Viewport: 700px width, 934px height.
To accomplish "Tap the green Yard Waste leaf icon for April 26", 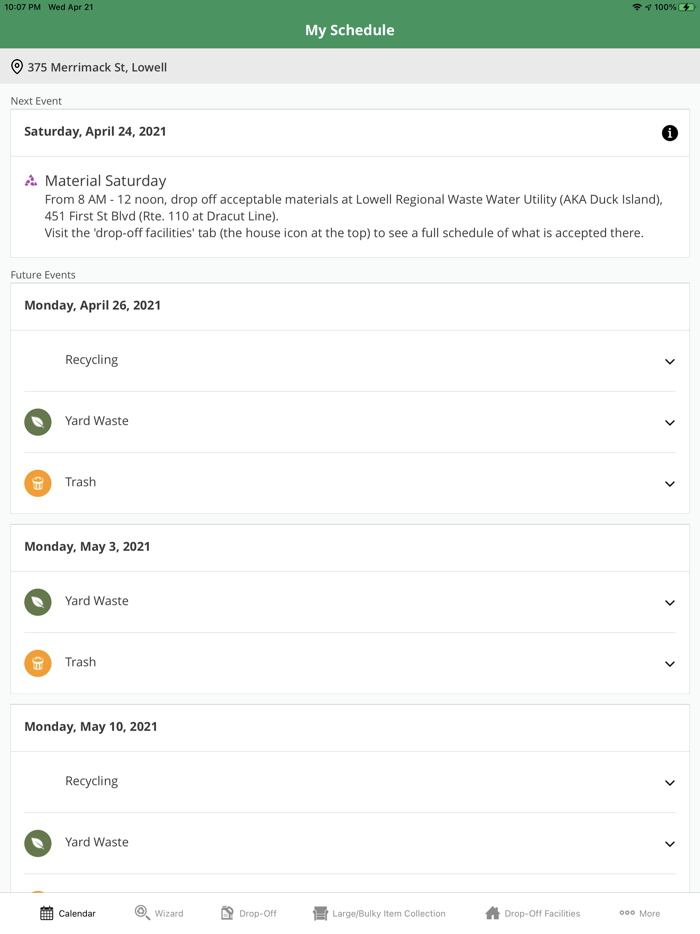I will tap(38, 422).
